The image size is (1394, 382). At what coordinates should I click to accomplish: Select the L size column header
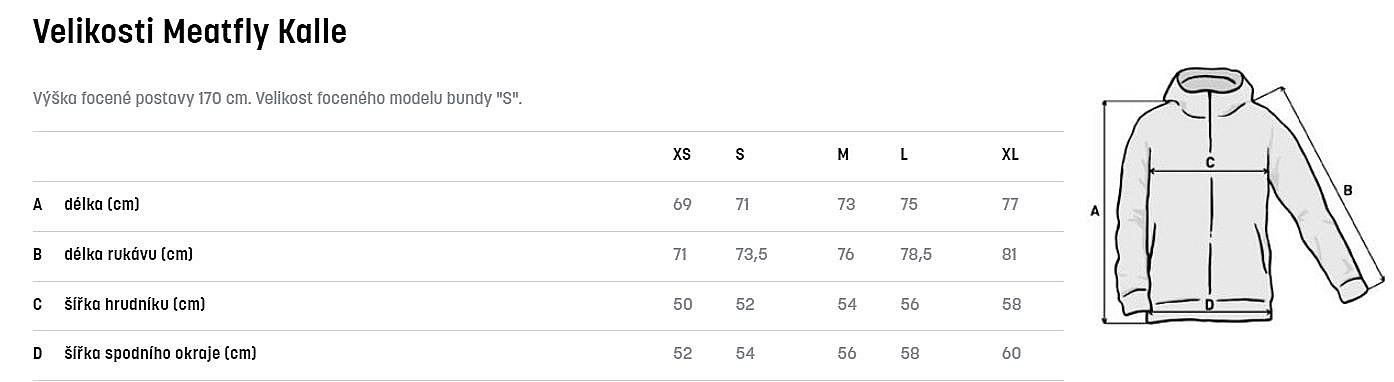tap(904, 155)
